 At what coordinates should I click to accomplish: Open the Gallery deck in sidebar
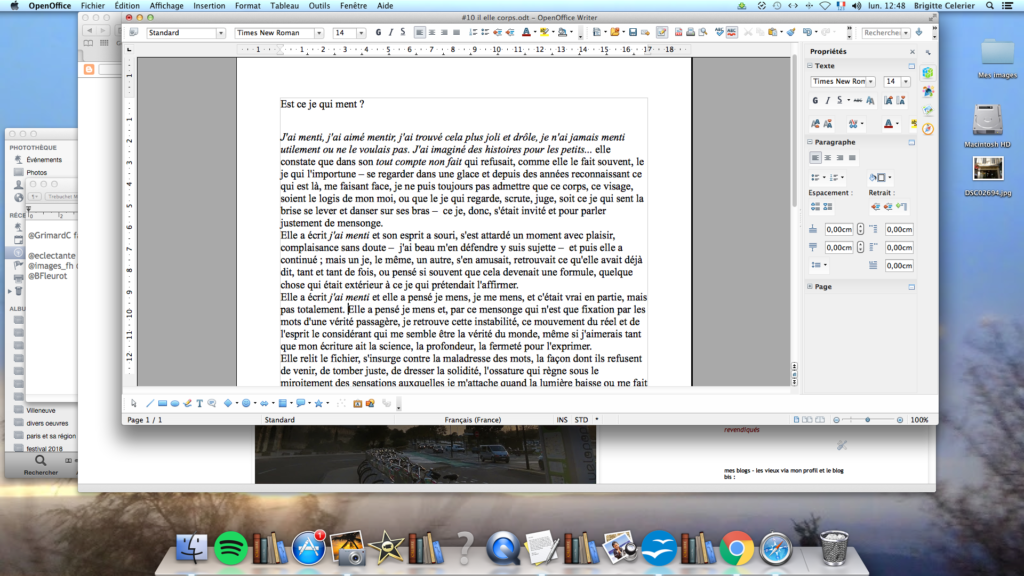tap(927, 110)
